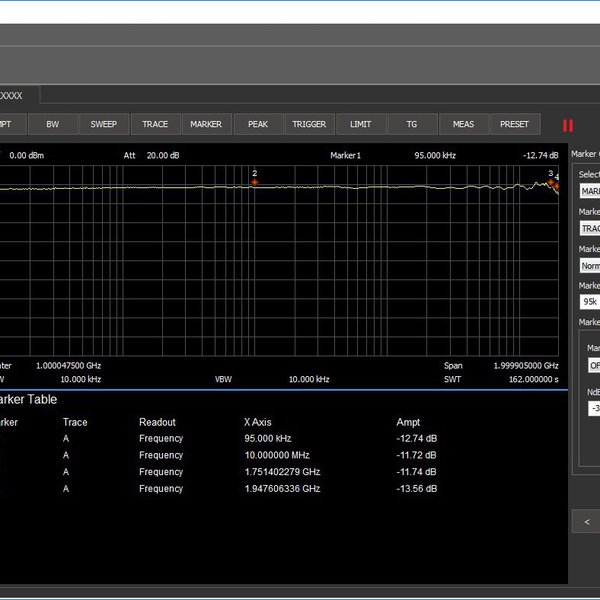Open the marker trace dropdown
Image resolution: width=600 pixels, height=600 pixels.
(589, 228)
